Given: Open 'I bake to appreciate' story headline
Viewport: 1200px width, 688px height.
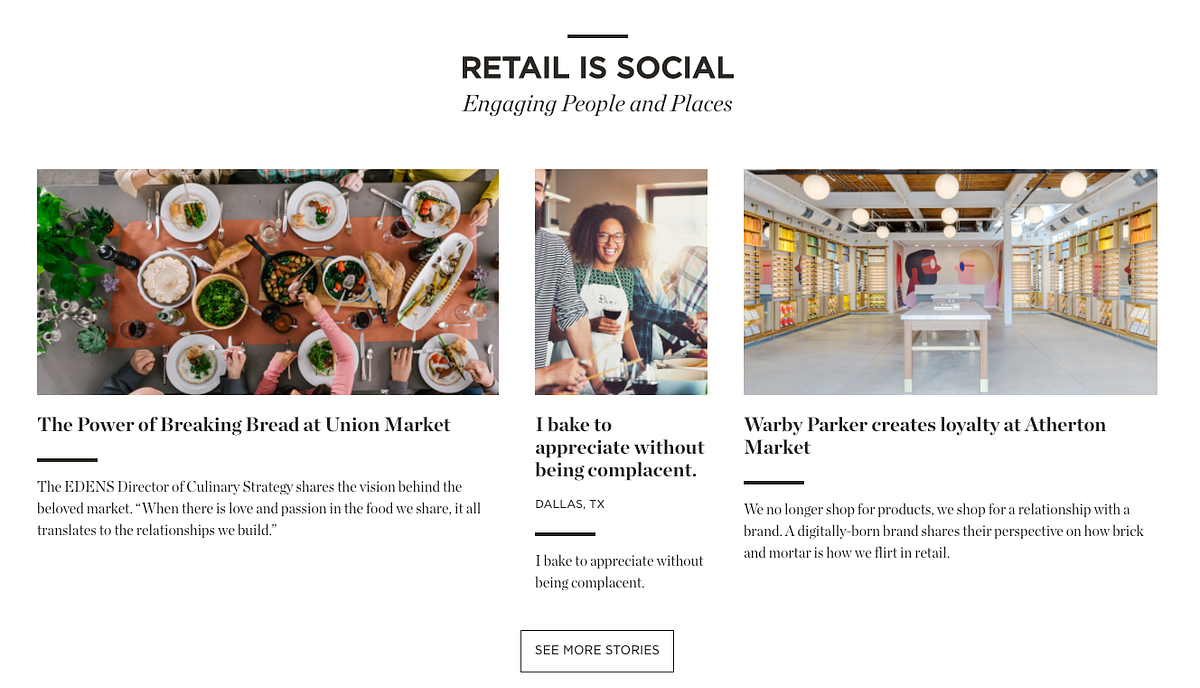Looking at the screenshot, I should [620, 447].
